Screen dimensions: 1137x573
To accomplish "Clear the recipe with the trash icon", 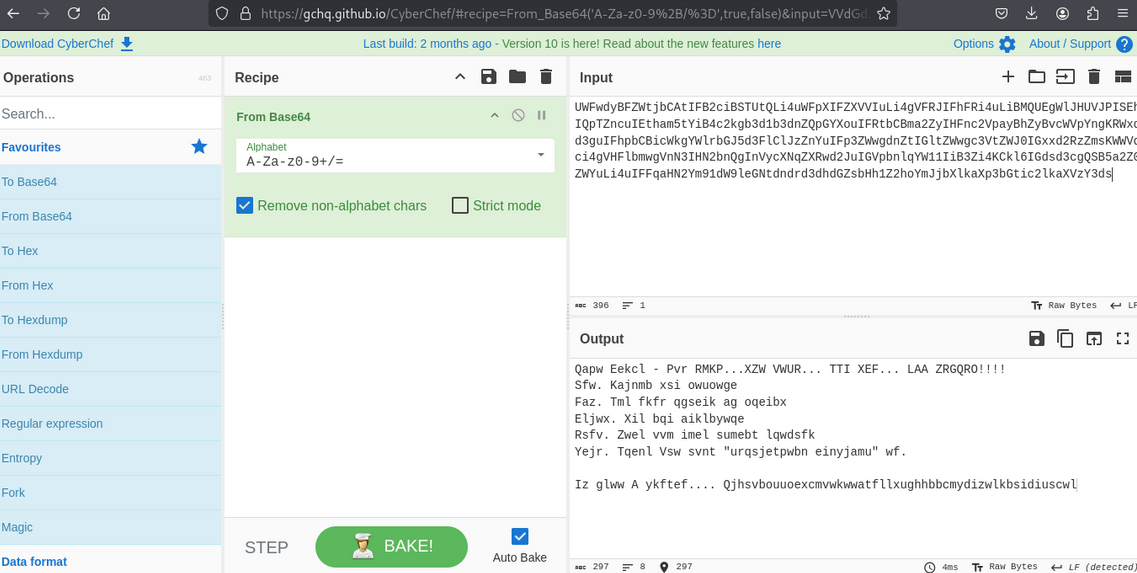I will coord(546,77).
